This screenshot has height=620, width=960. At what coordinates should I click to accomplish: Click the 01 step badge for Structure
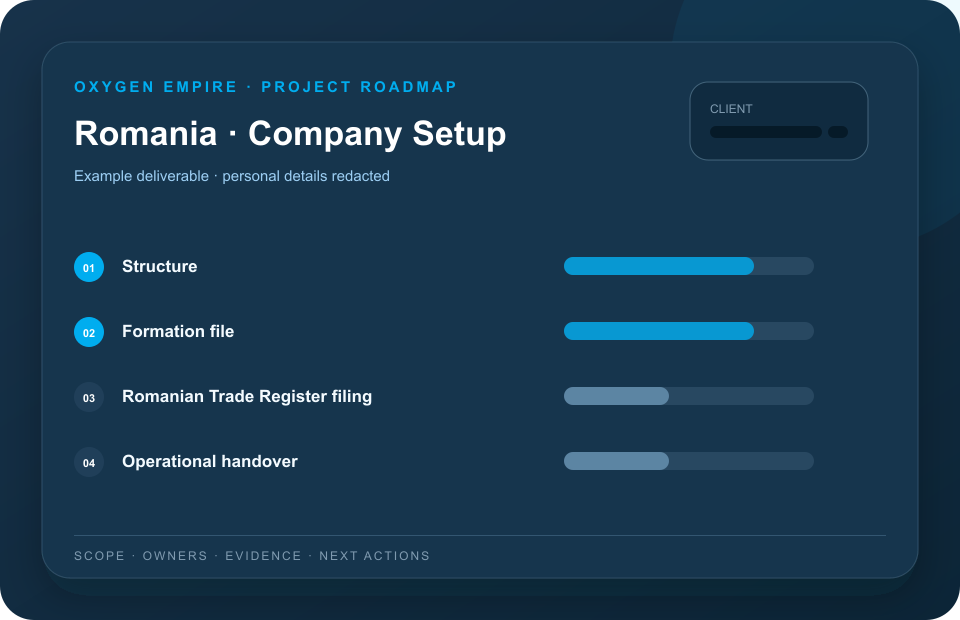pos(89,267)
